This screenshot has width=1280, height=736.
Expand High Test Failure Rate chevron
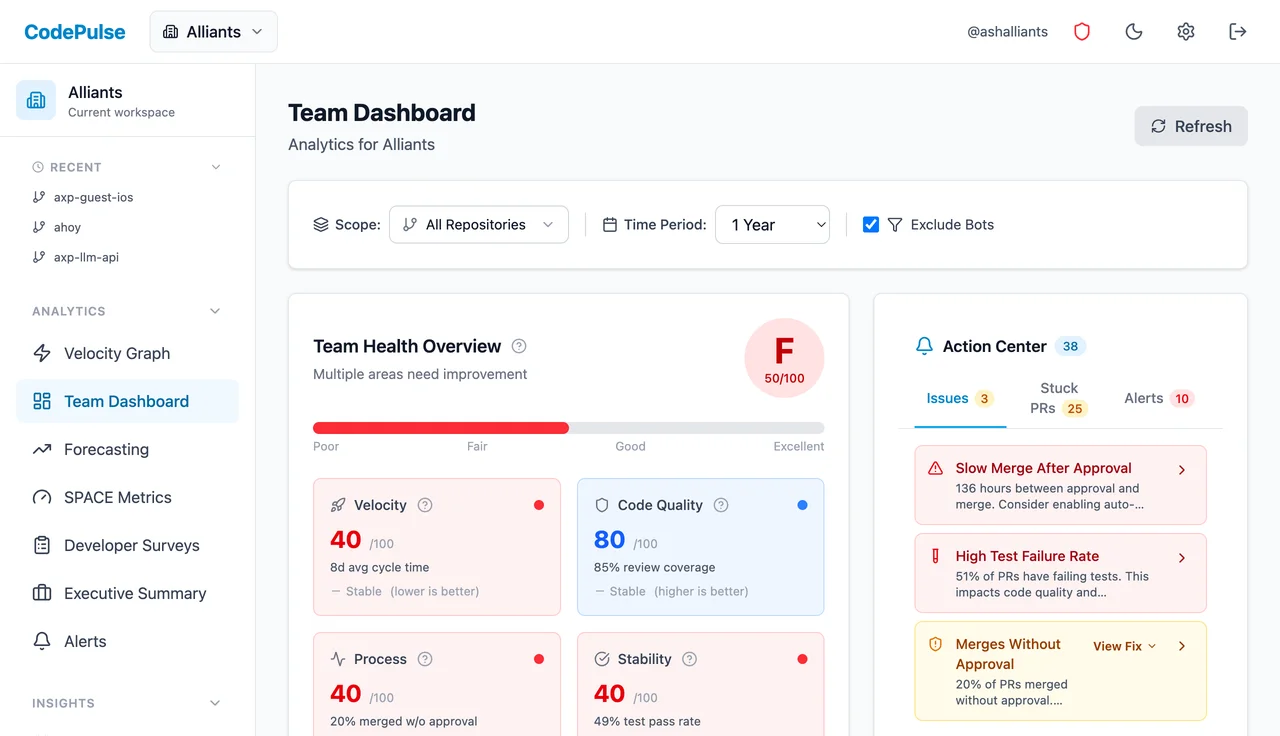tap(1182, 557)
